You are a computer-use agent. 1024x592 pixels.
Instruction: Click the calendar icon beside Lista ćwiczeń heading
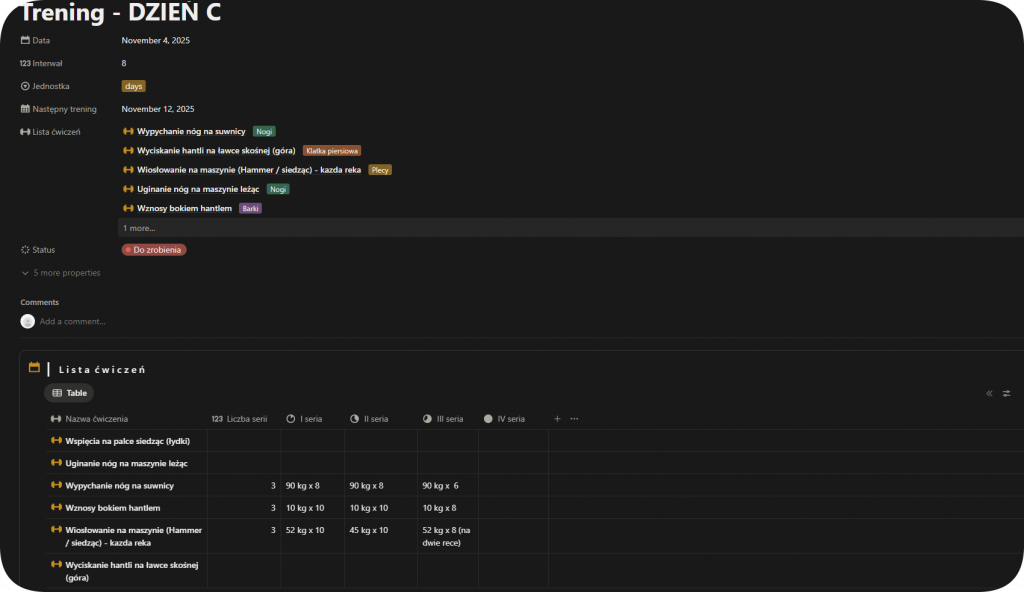34,368
